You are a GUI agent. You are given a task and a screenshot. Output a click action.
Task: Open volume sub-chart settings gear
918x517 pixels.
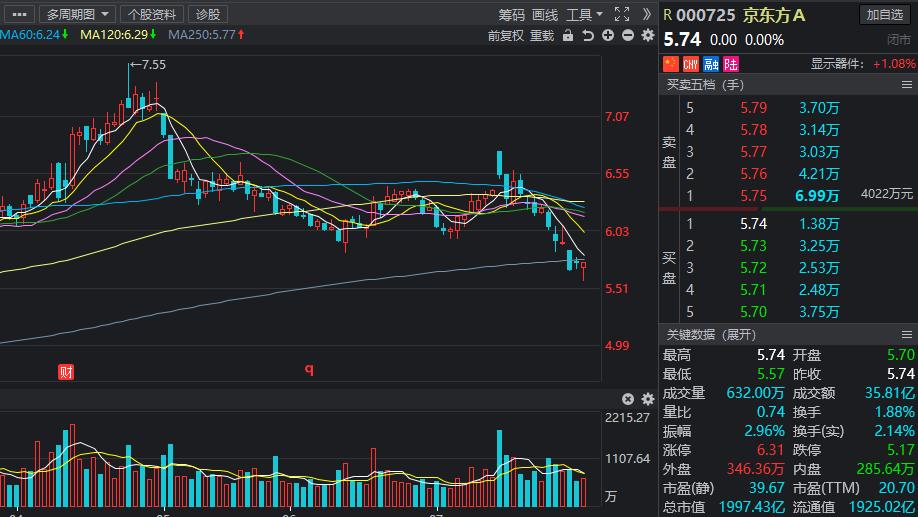point(648,399)
